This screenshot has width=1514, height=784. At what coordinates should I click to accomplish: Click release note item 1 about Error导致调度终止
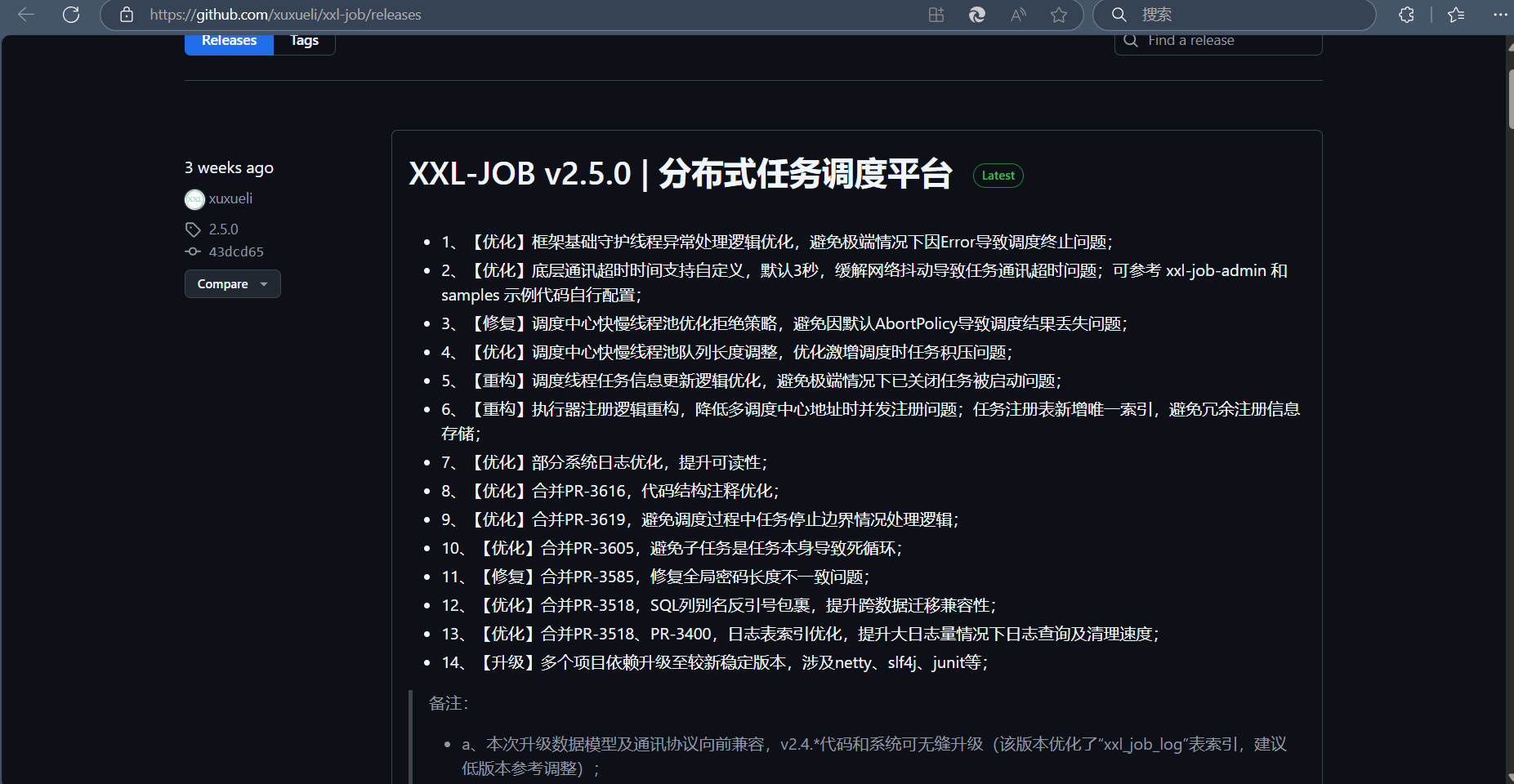[777, 242]
